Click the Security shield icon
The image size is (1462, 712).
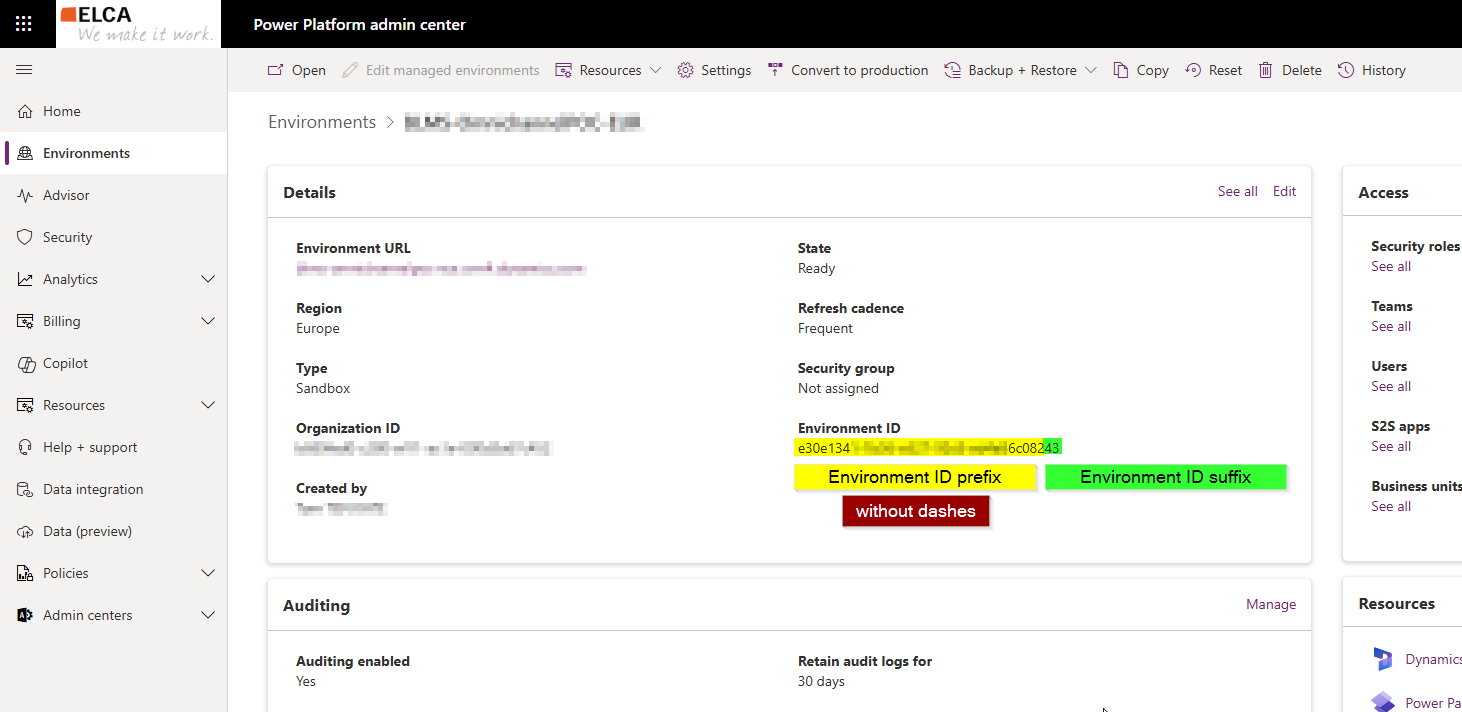pos(25,237)
